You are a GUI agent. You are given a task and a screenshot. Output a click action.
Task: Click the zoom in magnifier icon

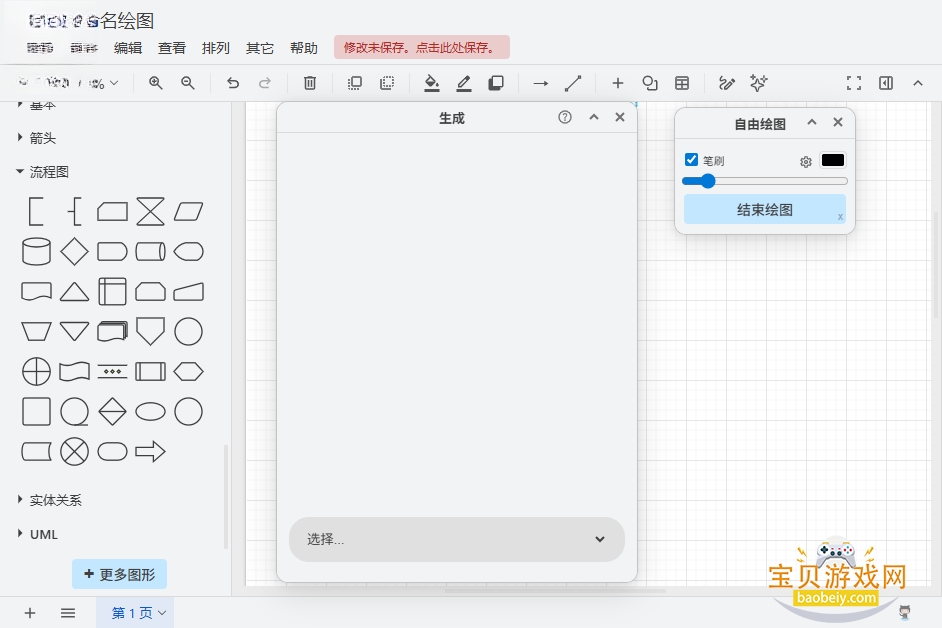click(x=156, y=83)
